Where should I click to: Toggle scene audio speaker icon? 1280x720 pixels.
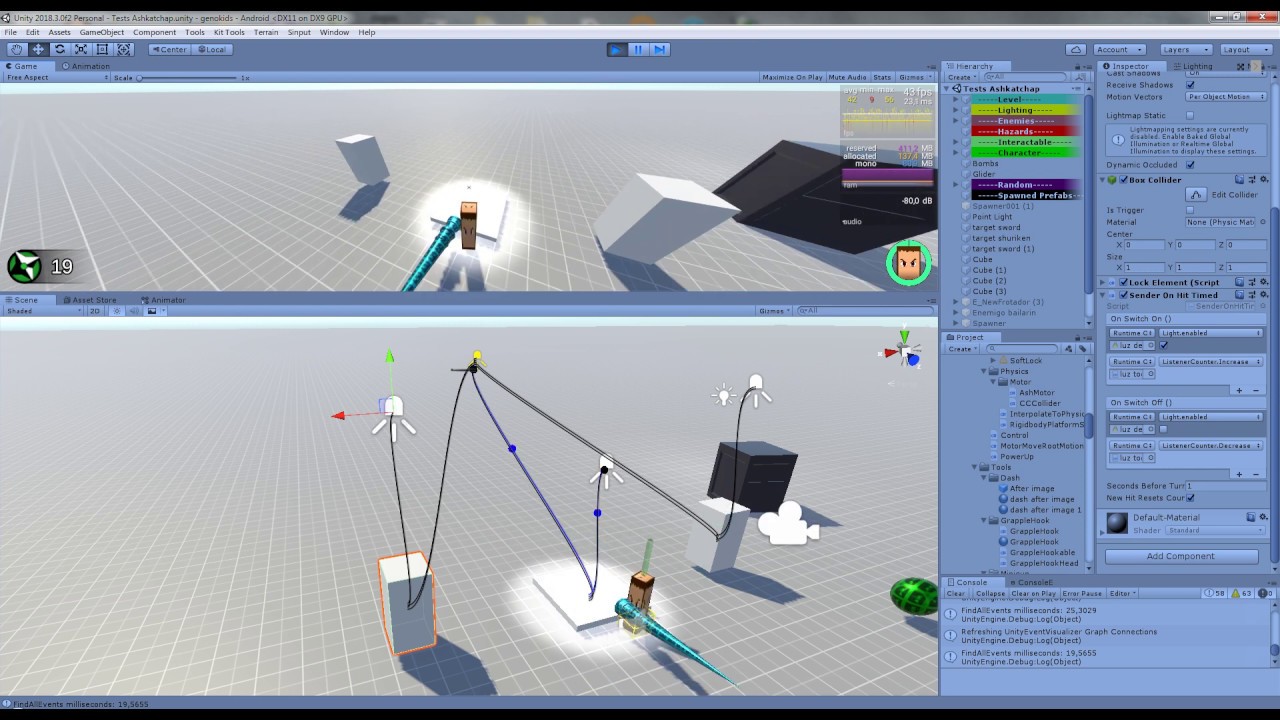click(133, 311)
